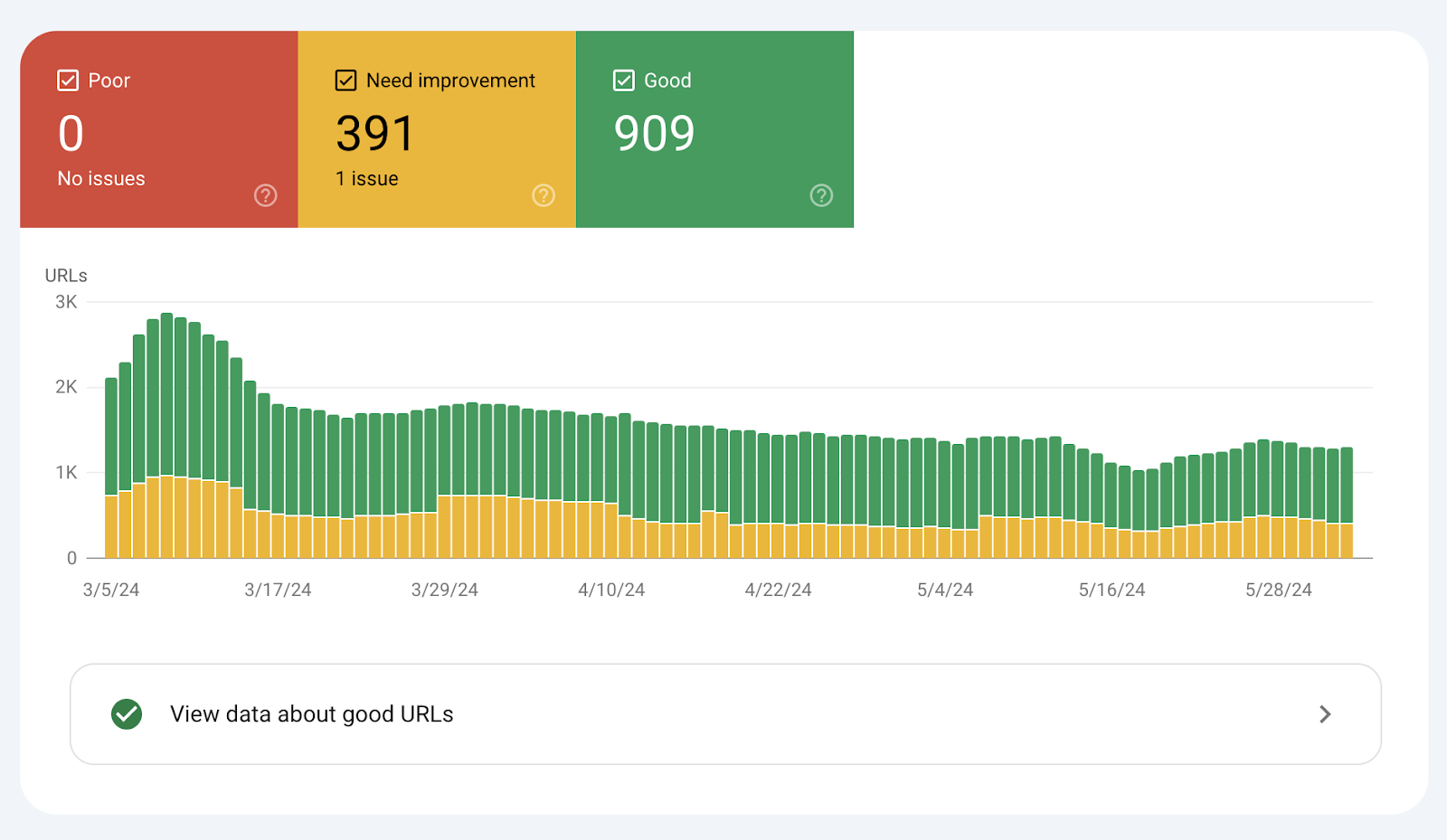Click the Need improvement label text
The image size is (1447, 840).
coord(450,80)
